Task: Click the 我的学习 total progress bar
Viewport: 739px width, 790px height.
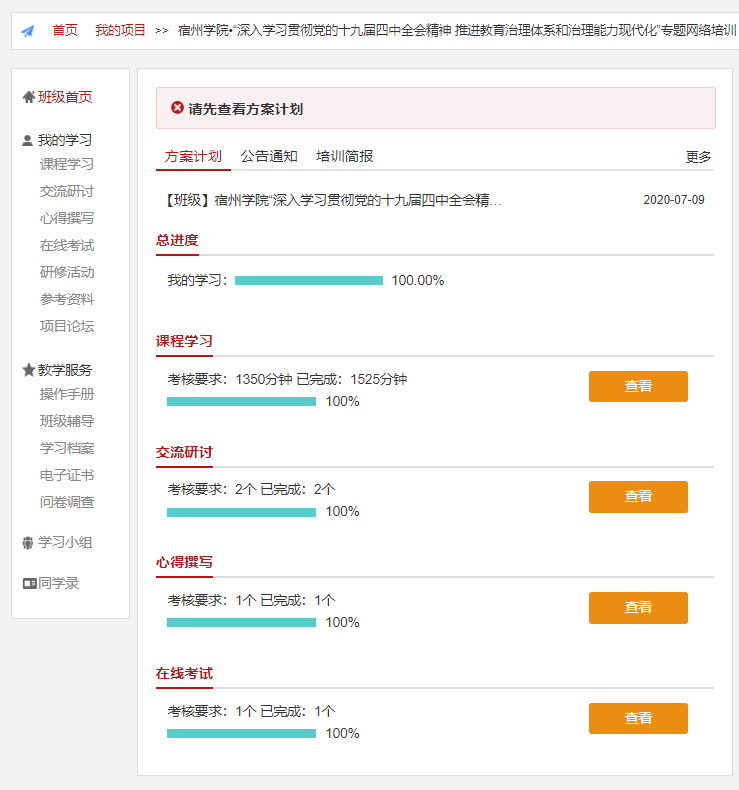Action: [309, 281]
